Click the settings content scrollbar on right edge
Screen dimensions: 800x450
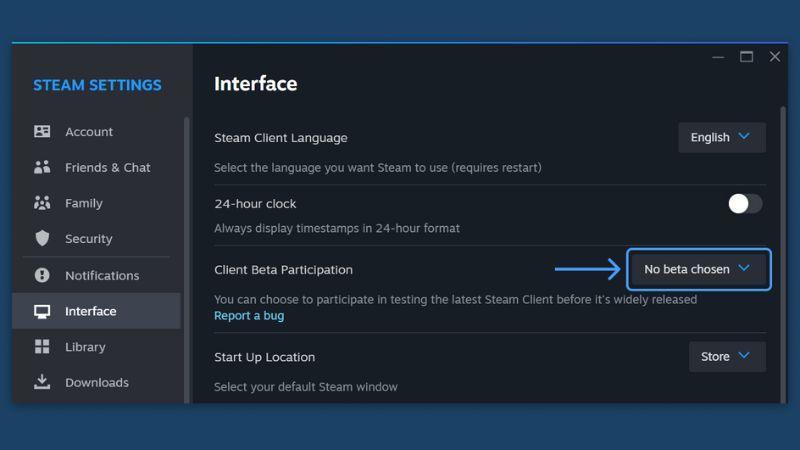(x=783, y=255)
